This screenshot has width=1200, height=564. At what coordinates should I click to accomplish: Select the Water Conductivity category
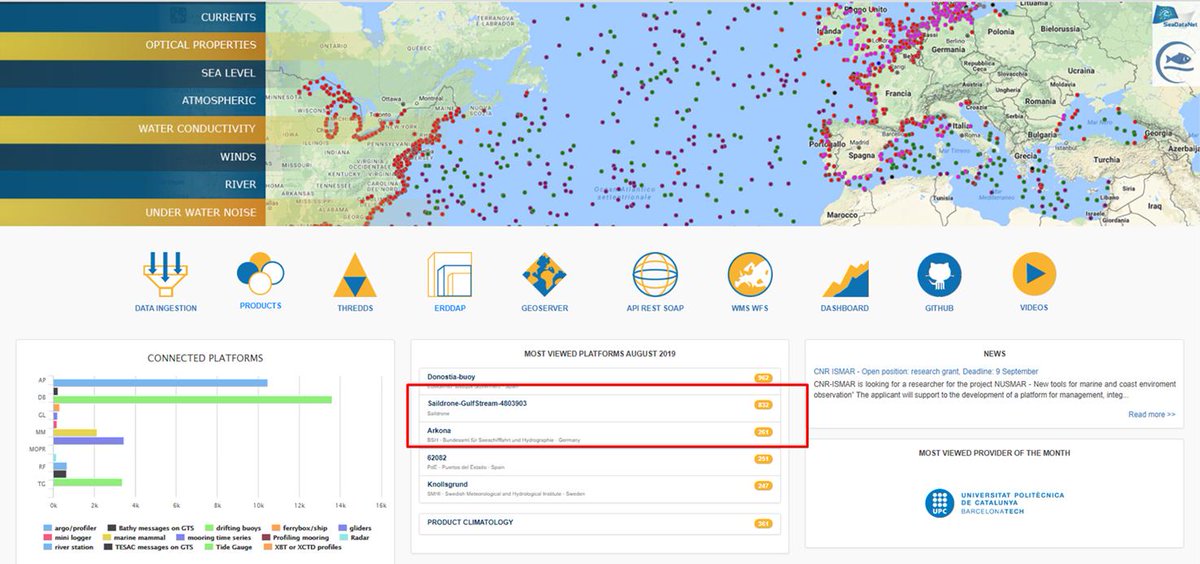(x=132, y=129)
